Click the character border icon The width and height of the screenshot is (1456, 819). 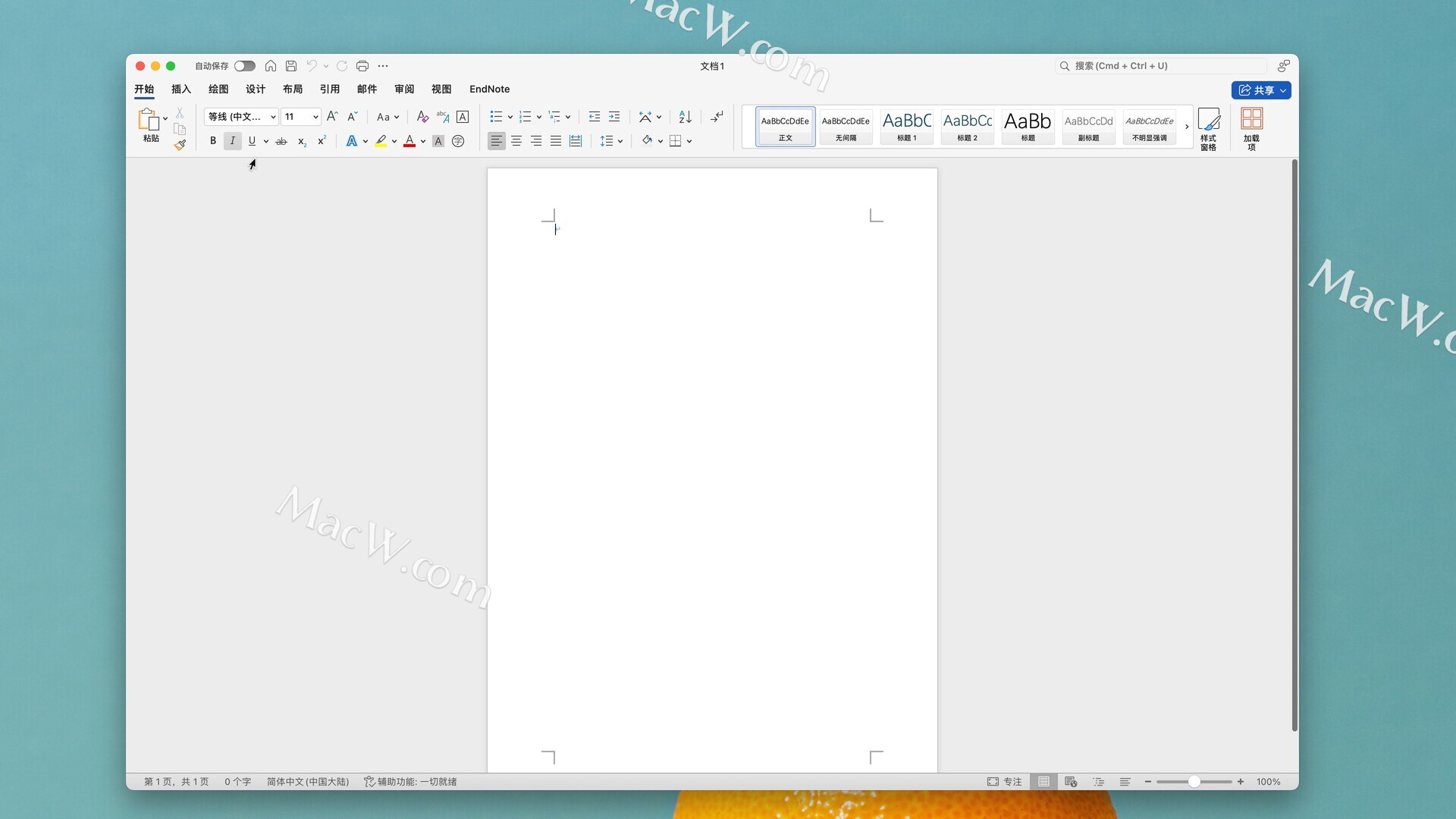463,117
